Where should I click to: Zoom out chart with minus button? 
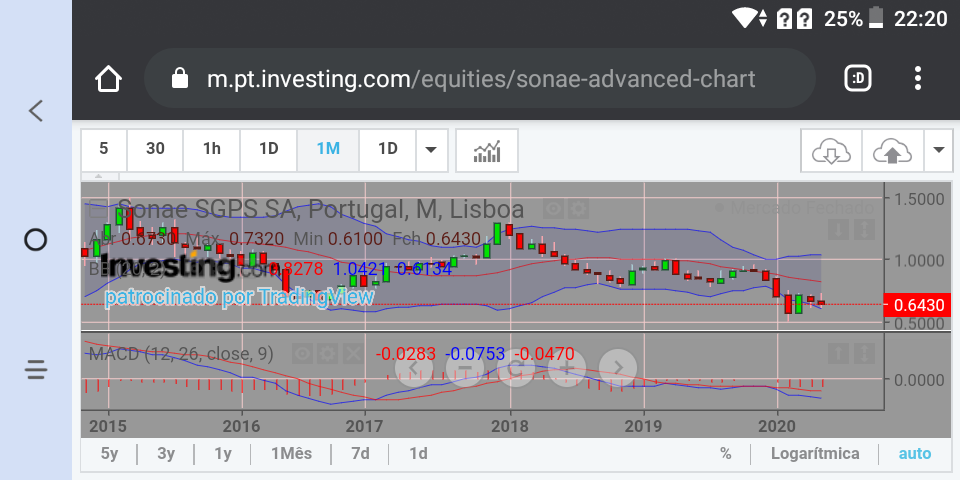(465, 368)
